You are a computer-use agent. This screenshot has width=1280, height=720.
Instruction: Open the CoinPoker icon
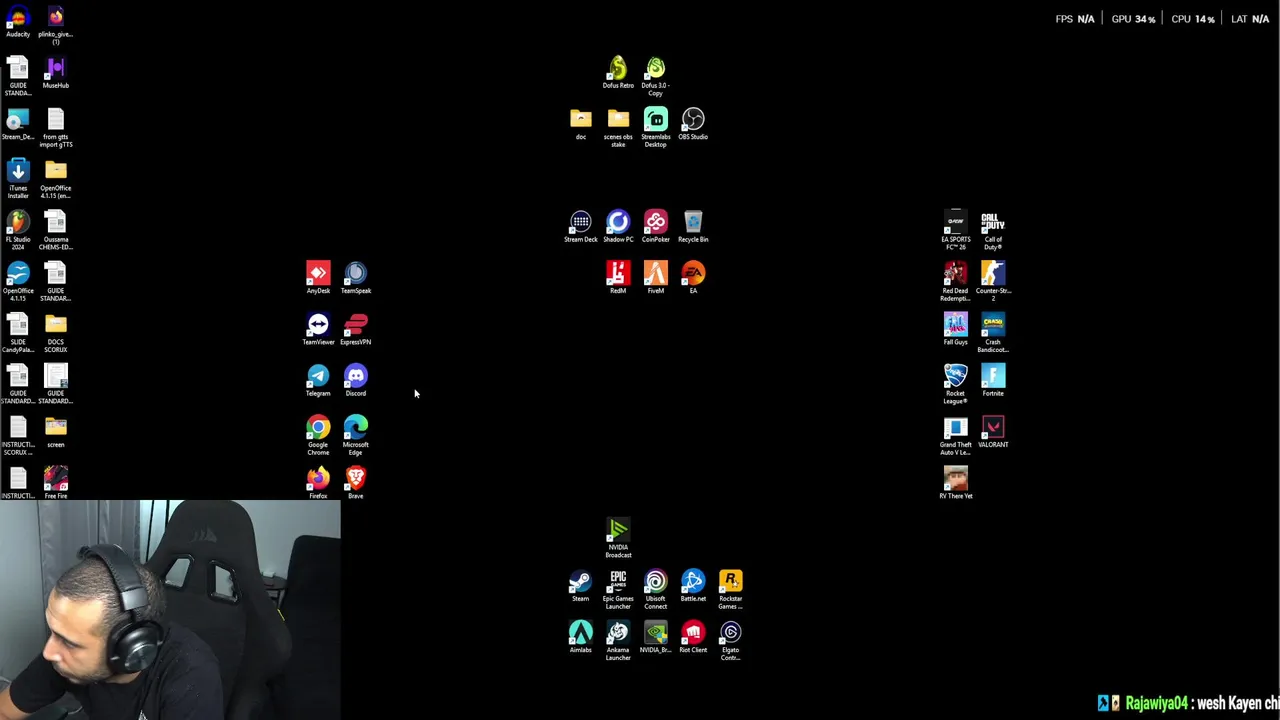tap(656, 227)
